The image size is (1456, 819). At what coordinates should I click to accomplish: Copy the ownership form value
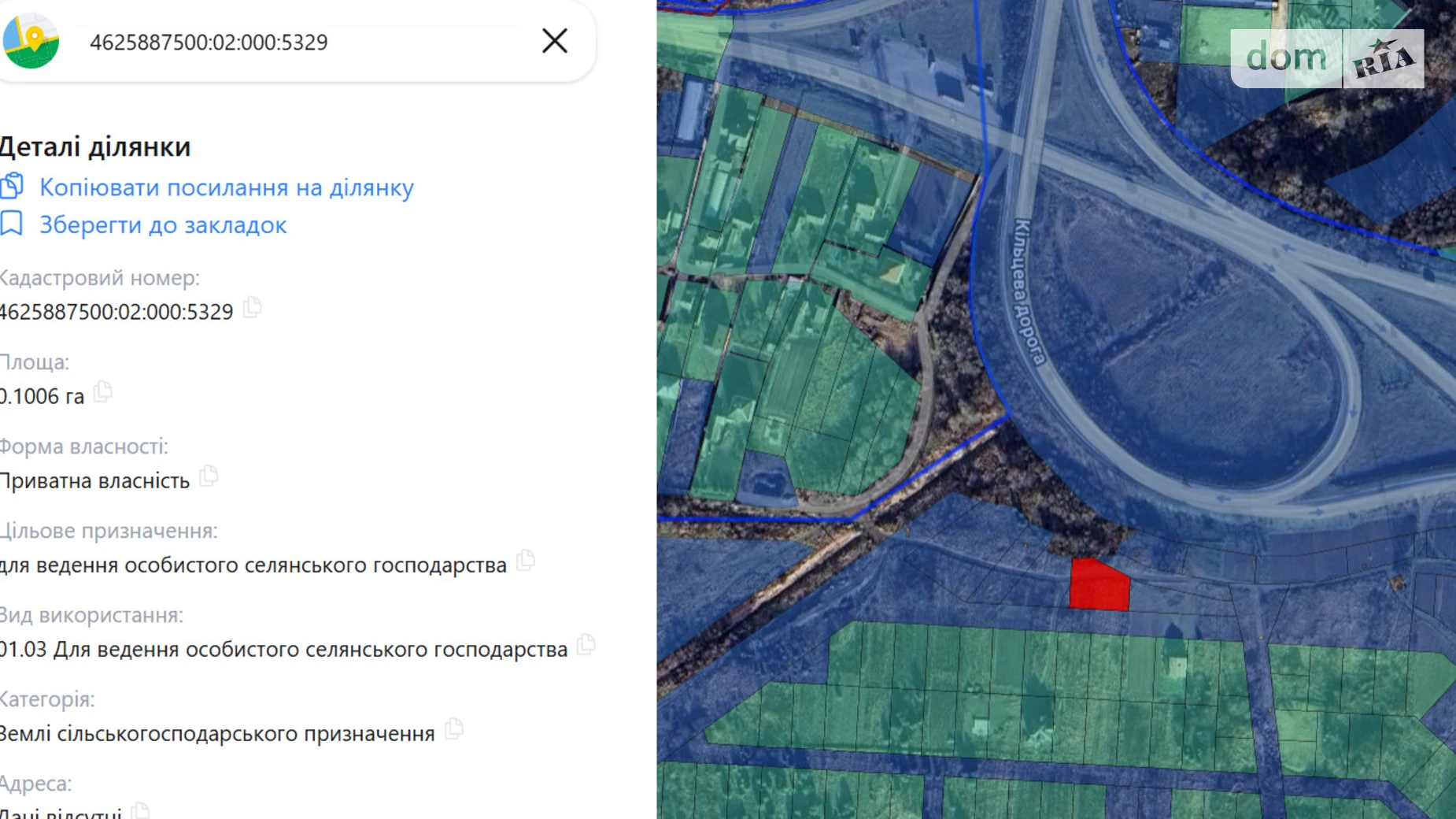209,476
